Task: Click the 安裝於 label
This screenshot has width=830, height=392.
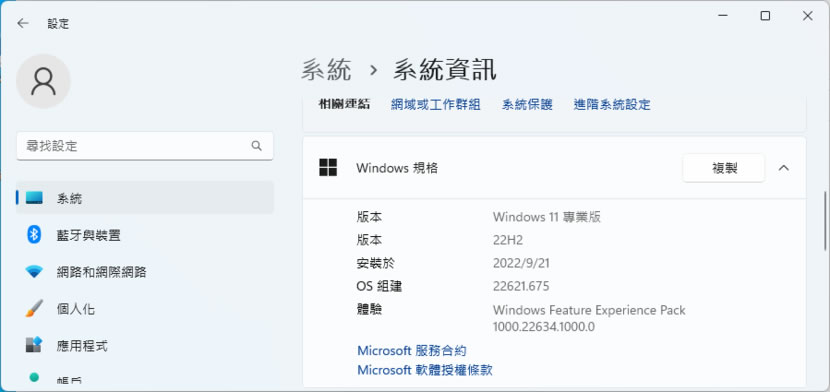Action: coord(376,263)
